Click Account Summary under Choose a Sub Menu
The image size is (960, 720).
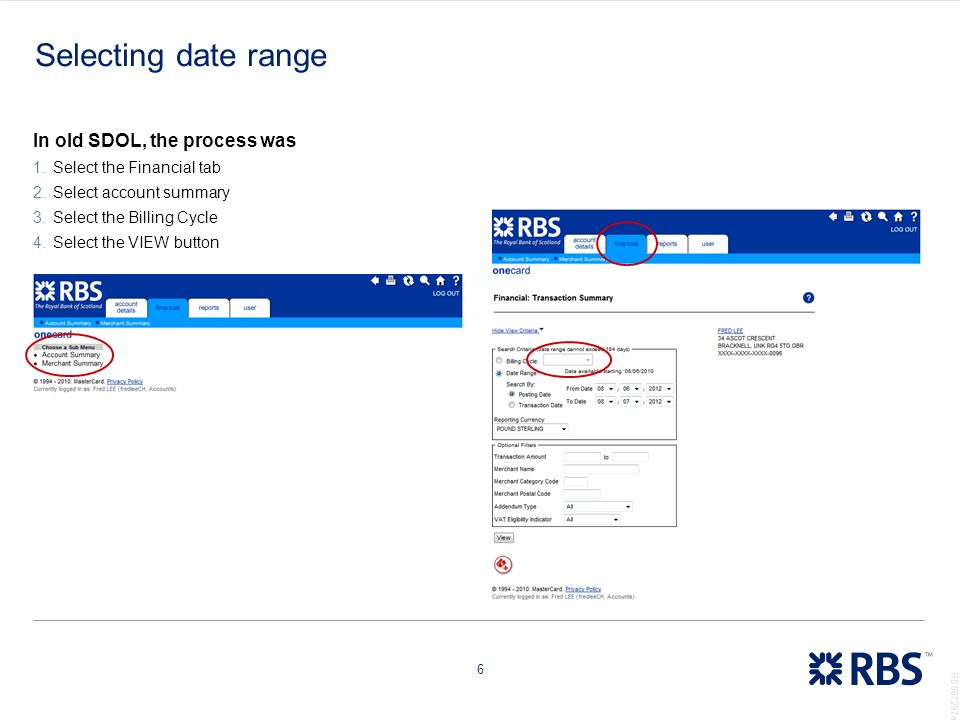pos(71,354)
